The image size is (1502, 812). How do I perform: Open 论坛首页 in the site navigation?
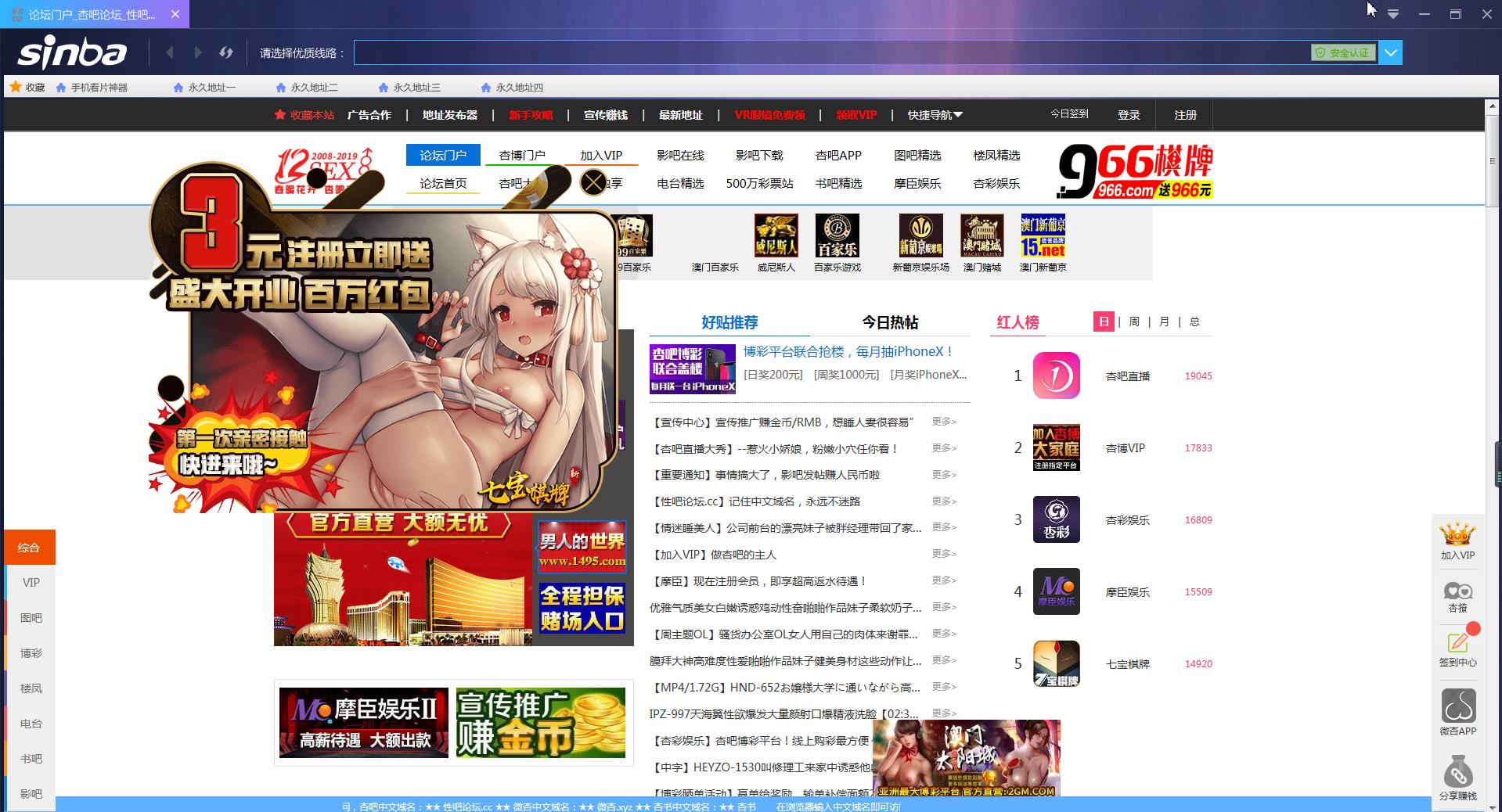point(443,183)
